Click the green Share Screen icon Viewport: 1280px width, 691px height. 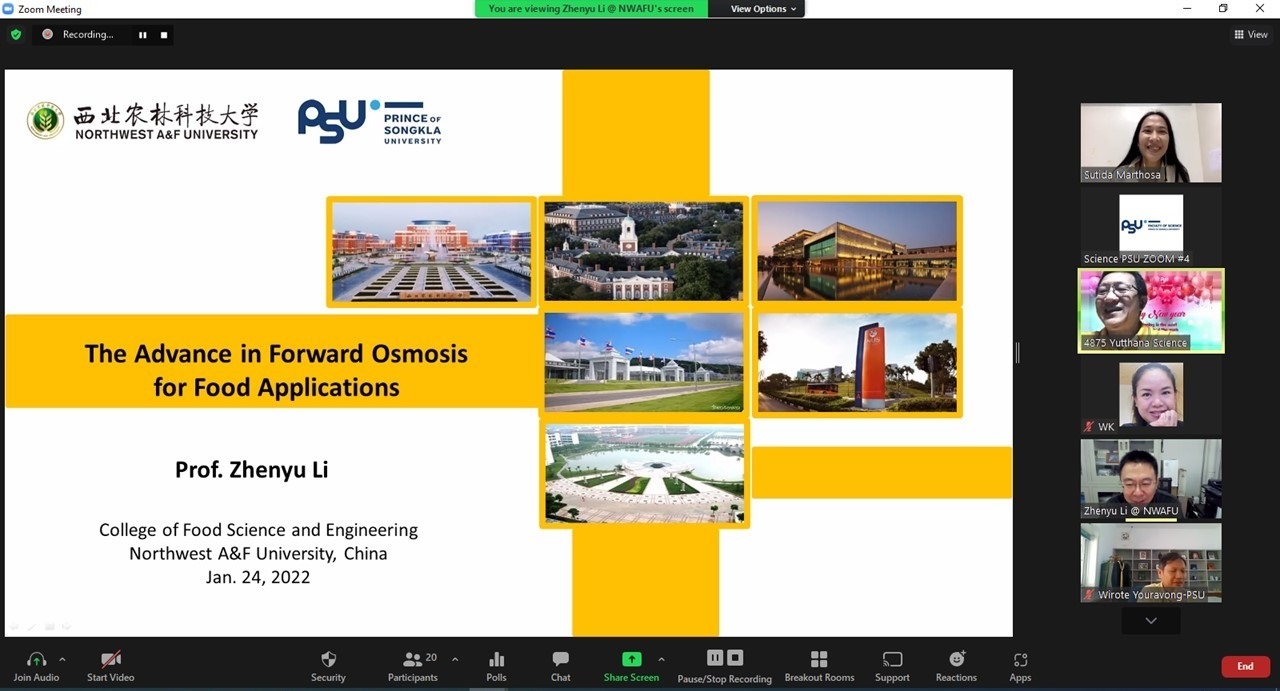pos(631,660)
